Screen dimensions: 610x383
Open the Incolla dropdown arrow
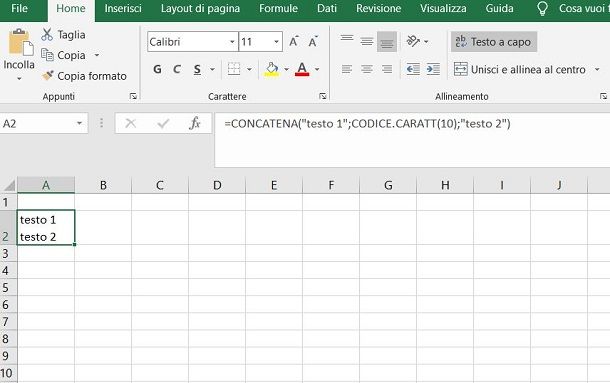[19, 79]
